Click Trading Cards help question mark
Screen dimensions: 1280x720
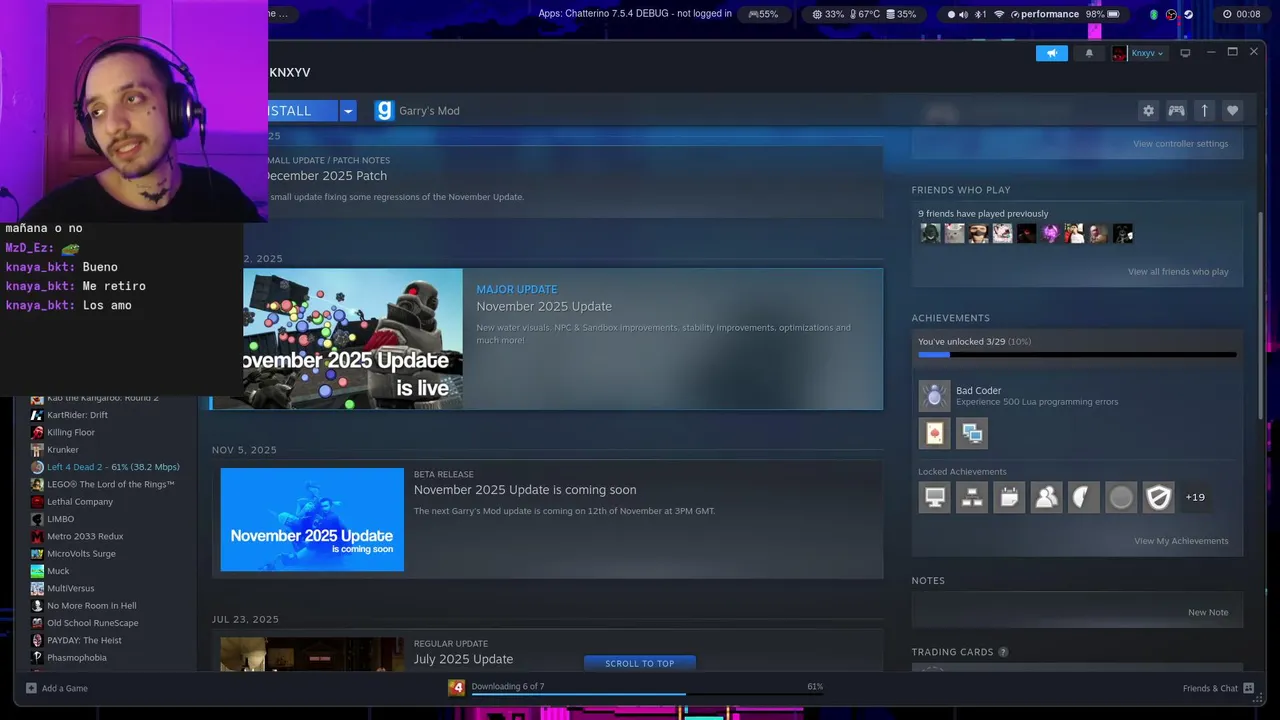click(1003, 652)
